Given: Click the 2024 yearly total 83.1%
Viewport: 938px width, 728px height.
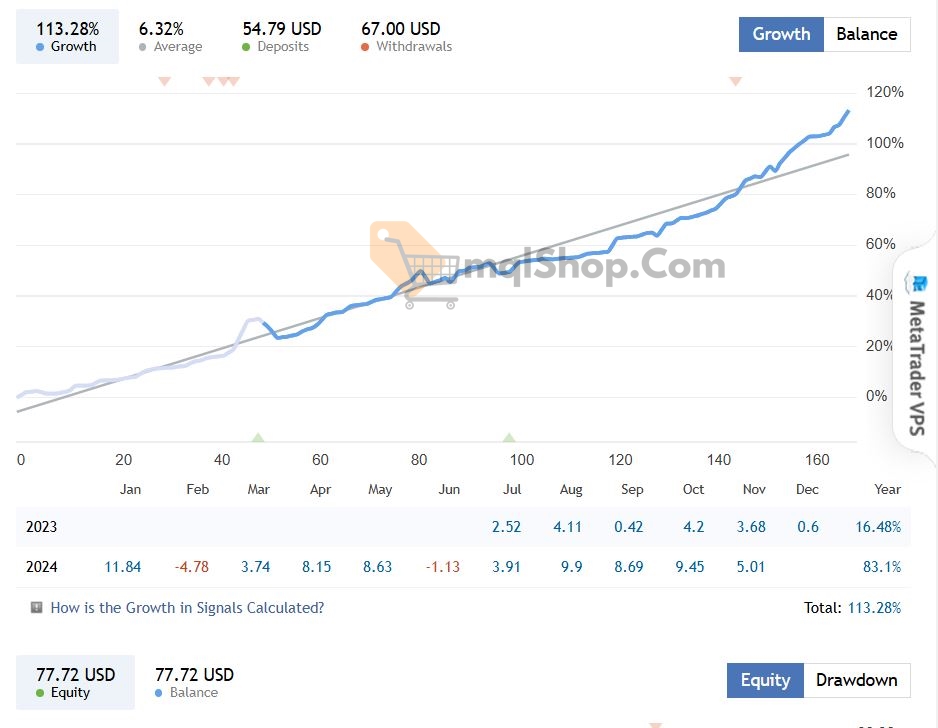Looking at the screenshot, I should (881, 567).
